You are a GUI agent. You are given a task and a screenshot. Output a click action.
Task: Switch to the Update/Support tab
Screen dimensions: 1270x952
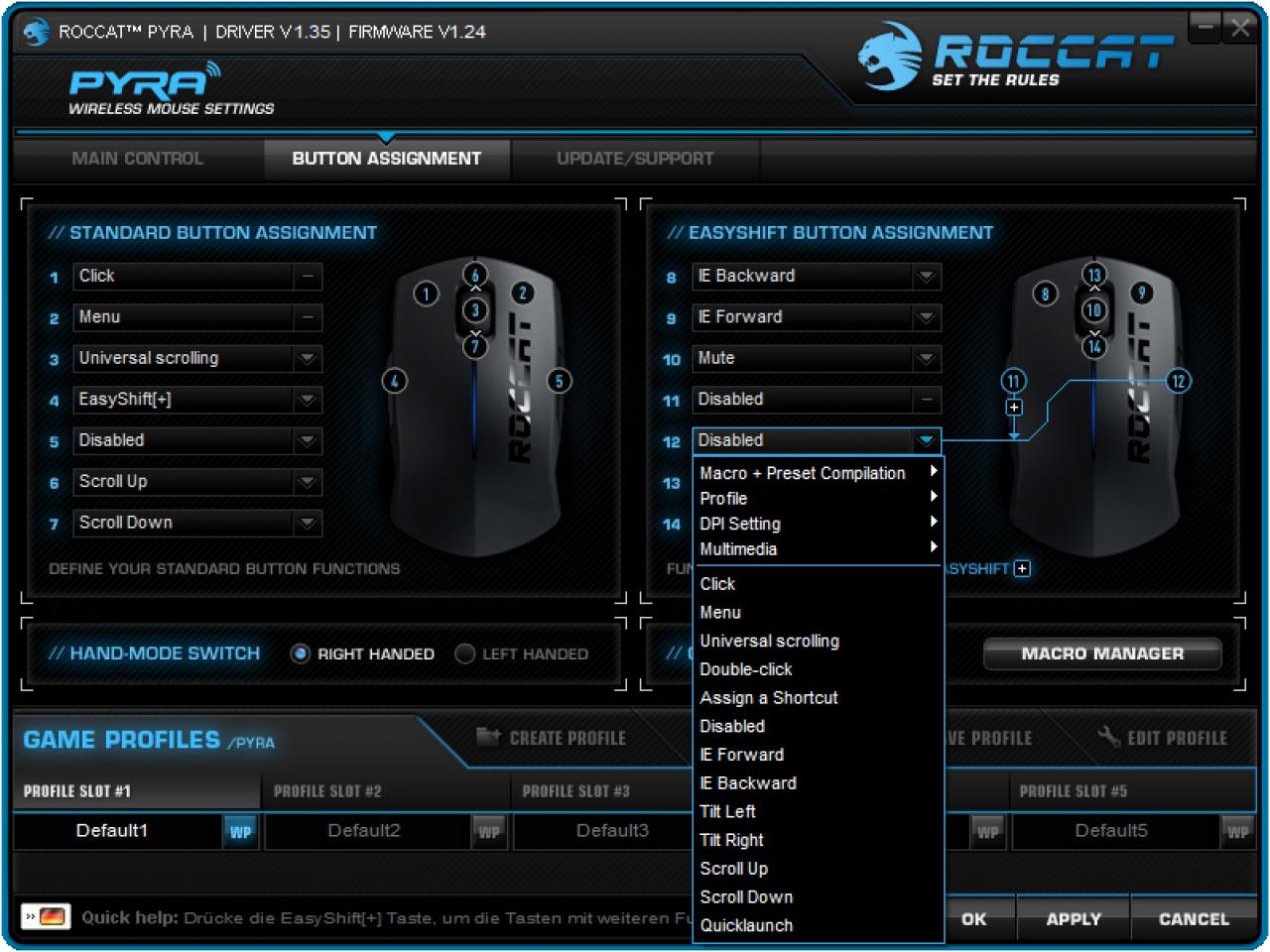pos(635,159)
